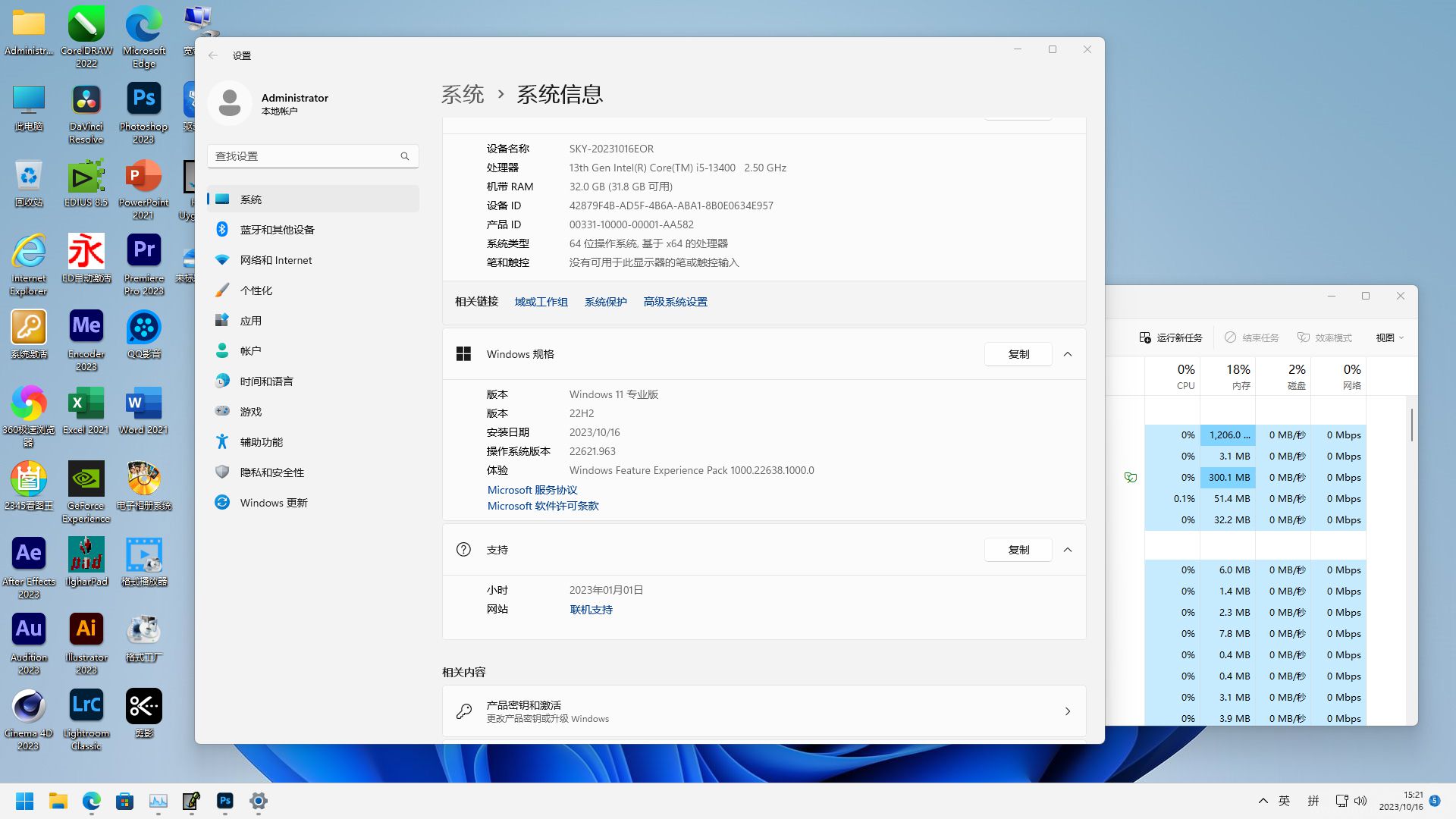Open 联机支持 website link

(591, 610)
